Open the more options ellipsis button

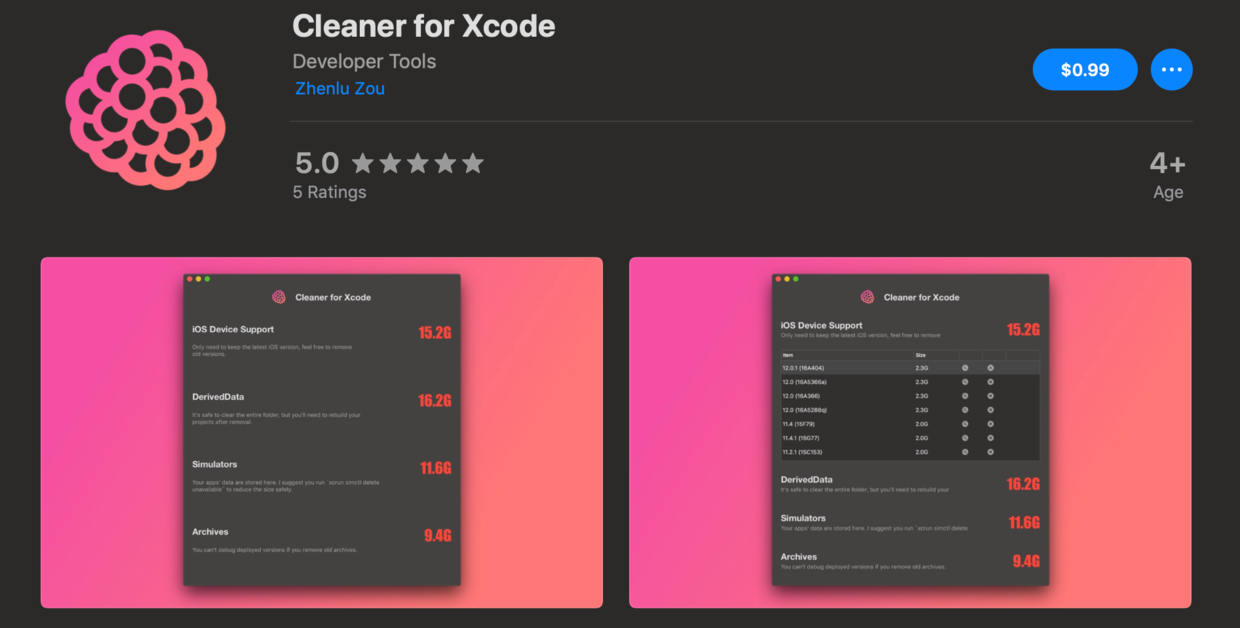[x=1171, y=70]
